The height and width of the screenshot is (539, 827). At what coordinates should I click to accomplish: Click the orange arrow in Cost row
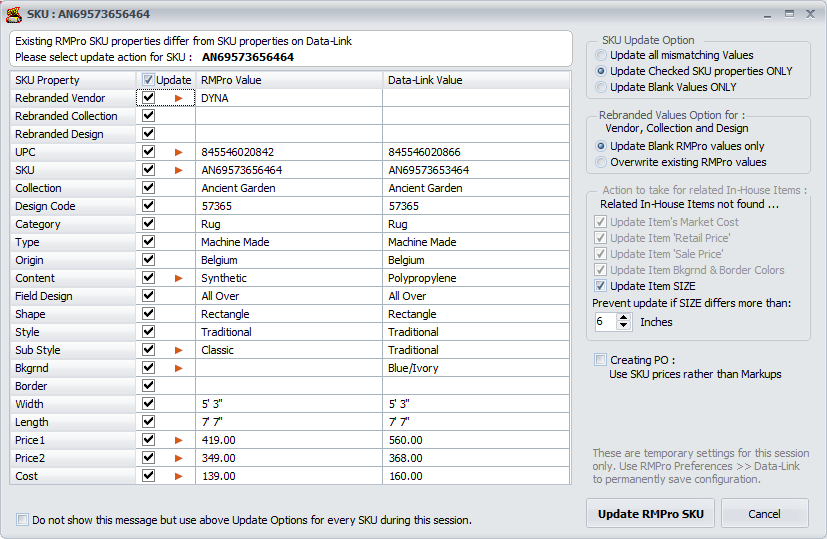click(x=178, y=476)
